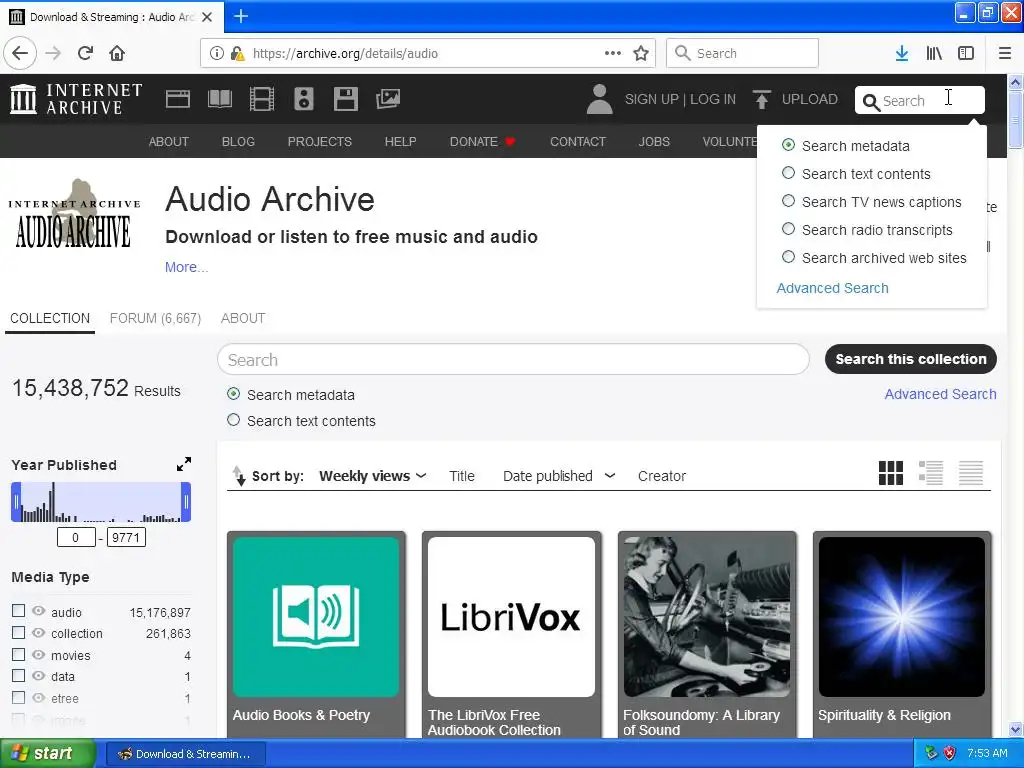This screenshot has height=768, width=1024.
Task: Check the movies media type box
Action: (x=18, y=654)
